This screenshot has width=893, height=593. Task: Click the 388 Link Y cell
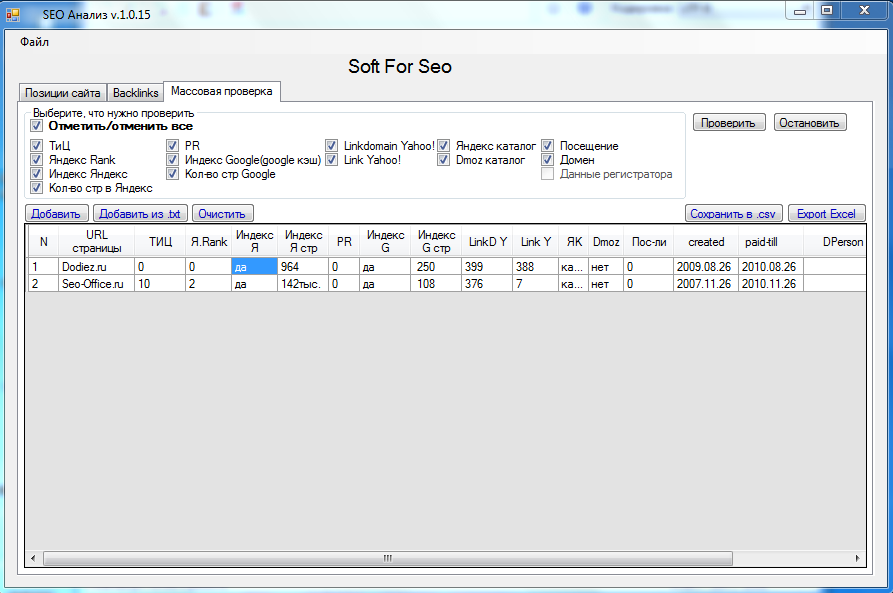(x=535, y=267)
